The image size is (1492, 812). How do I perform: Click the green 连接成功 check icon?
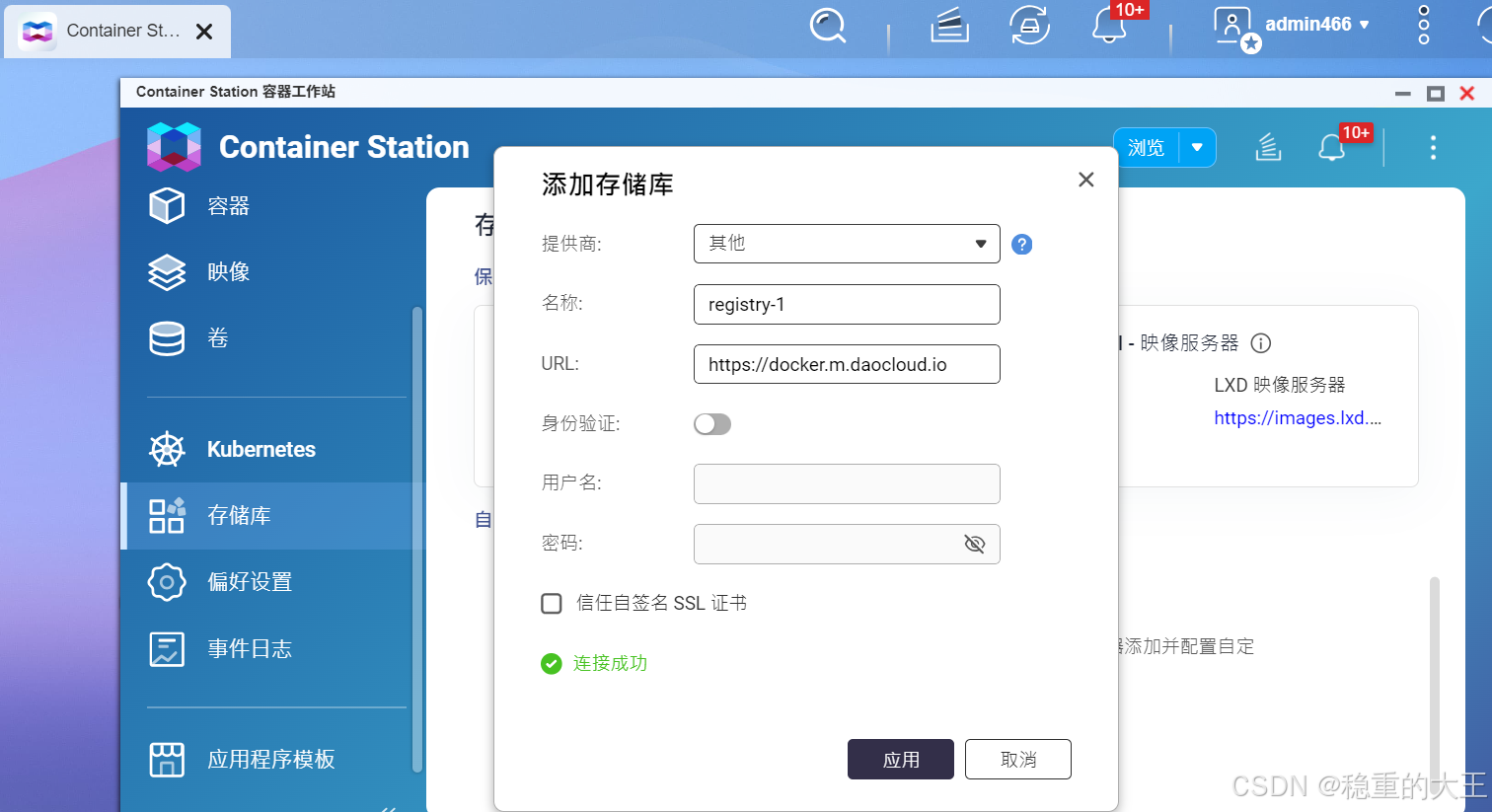552,664
